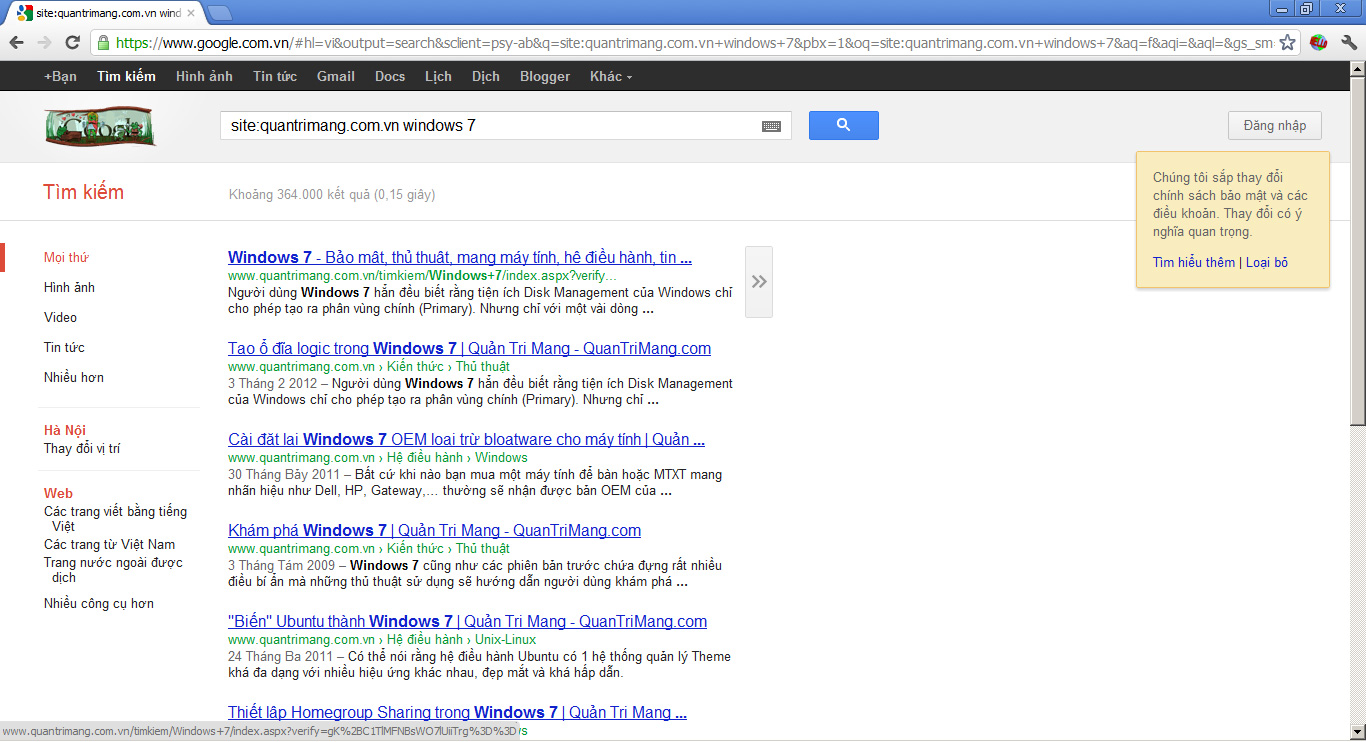The height and width of the screenshot is (742, 1366).
Task: Expand Nhiều hơn search categories
Action: [74, 377]
